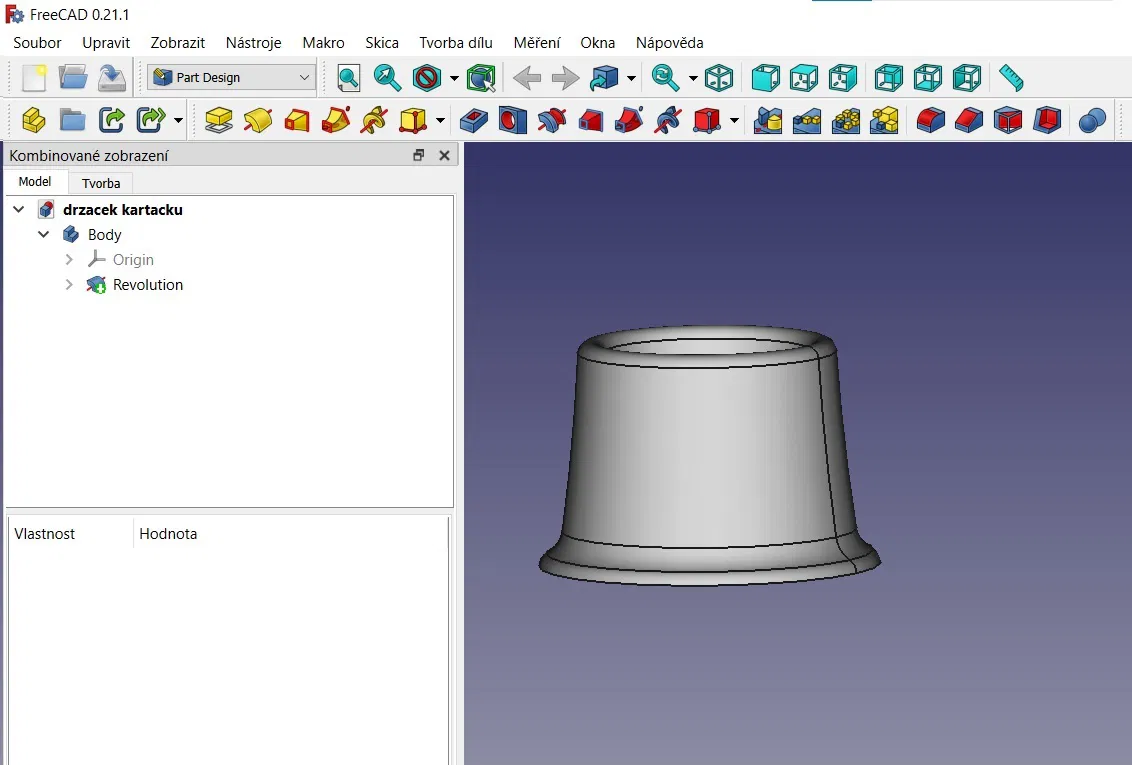
Task: Close the Kombinované zobrazení panel
Action: 444,156
